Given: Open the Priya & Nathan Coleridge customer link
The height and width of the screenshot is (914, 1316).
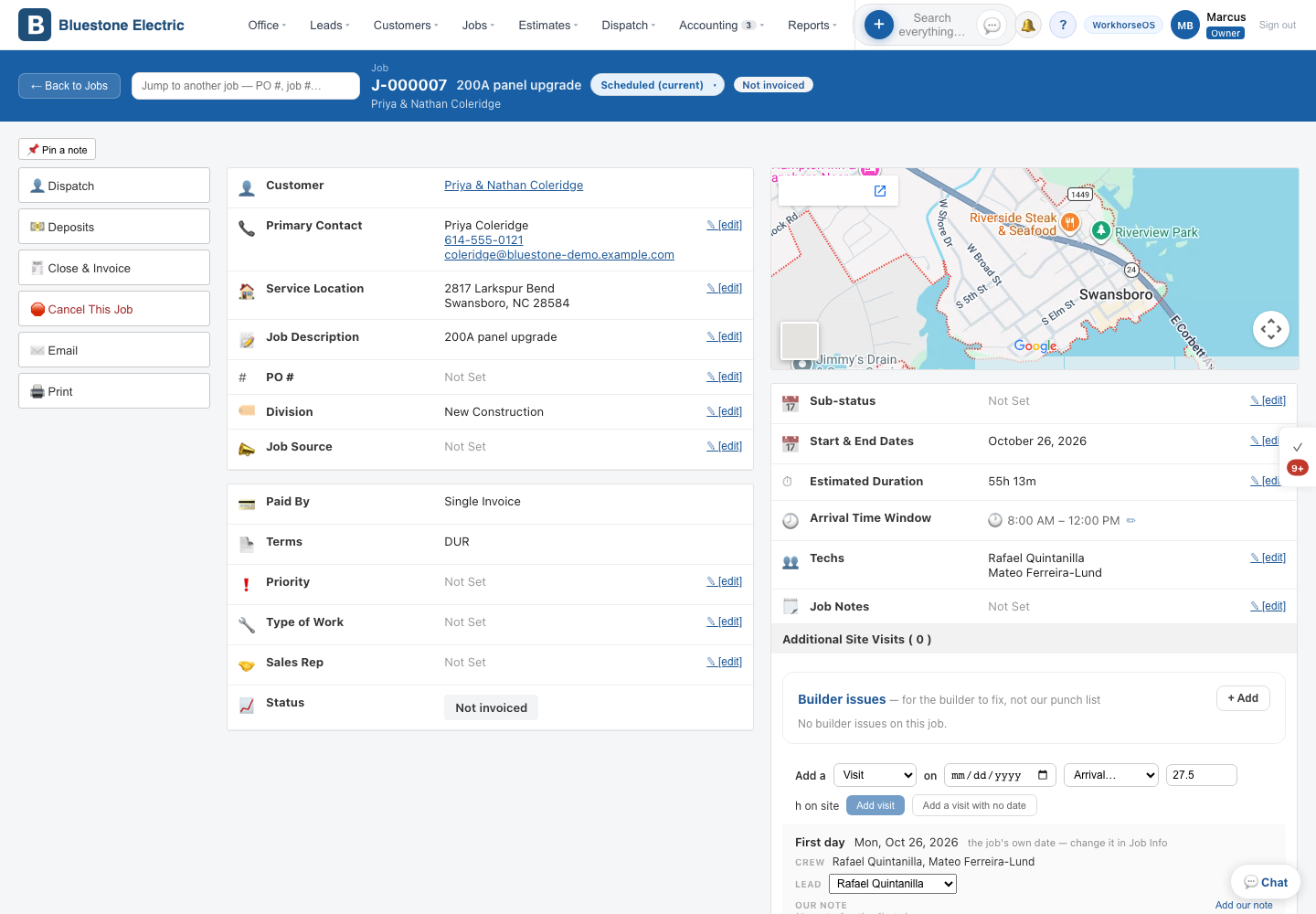Looking at the screenshot, I should coord(514,186).
